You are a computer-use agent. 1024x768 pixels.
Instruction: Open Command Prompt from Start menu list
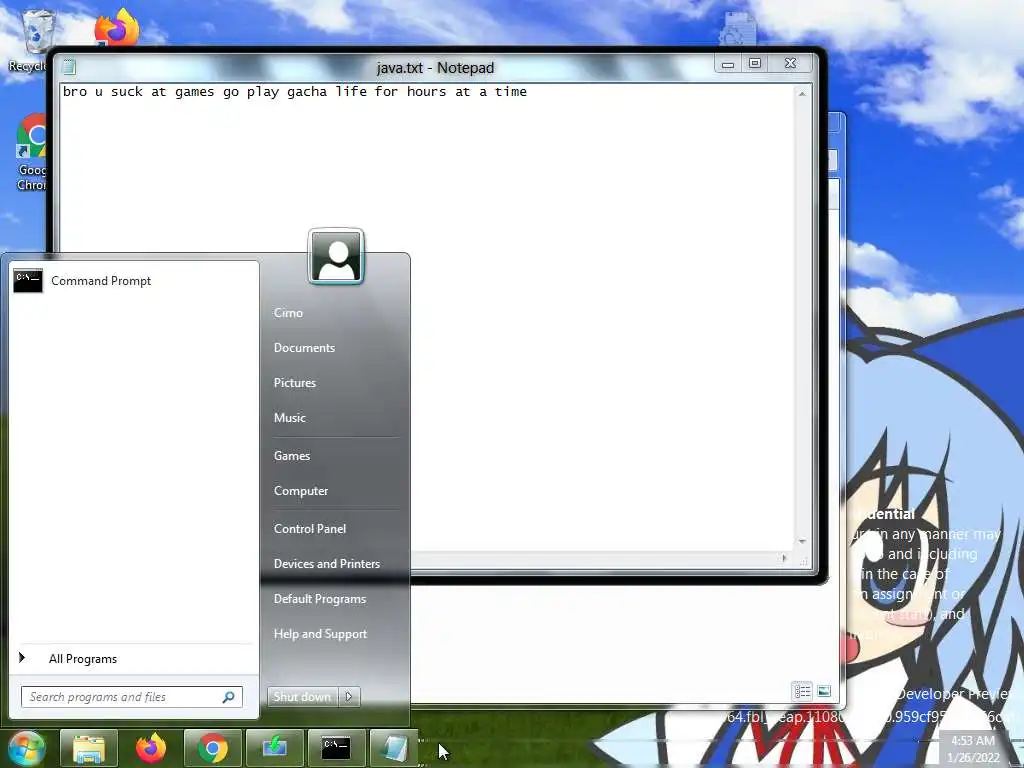[134, 281]
